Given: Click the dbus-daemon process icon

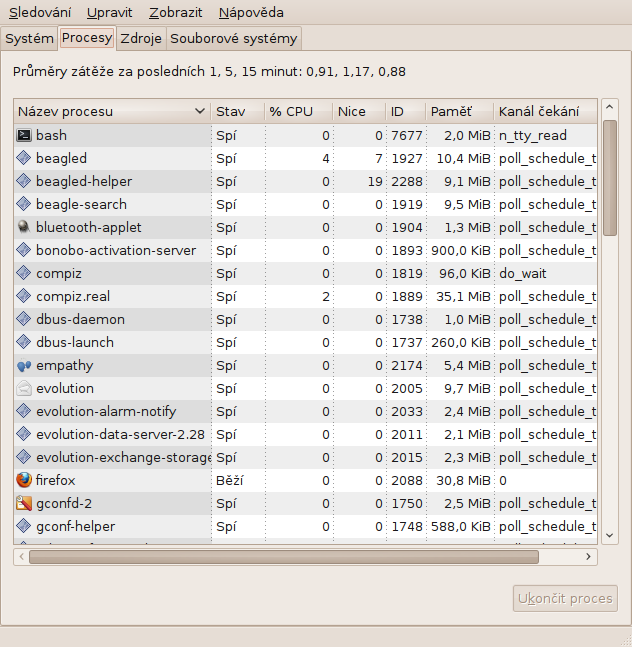Looking at the screenshot, I should point(24,319).
